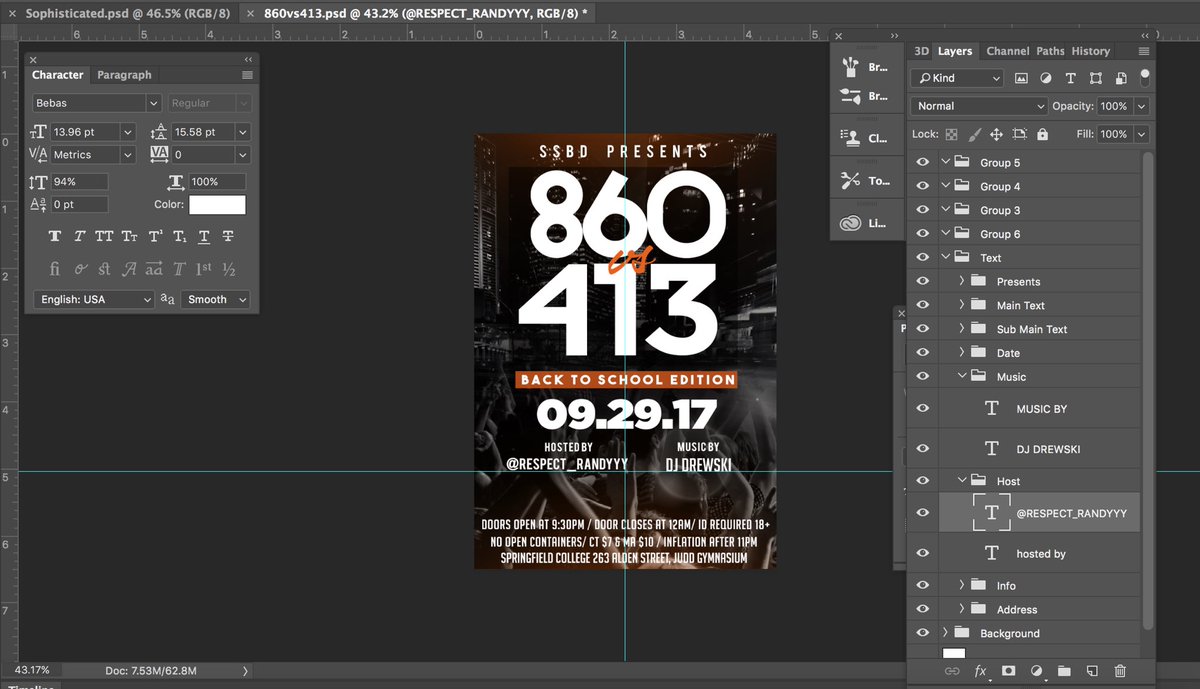The height and width of the screenshot is (689, 1200).
Task: Hide the hosted by text layer
Action: click(x=922, y=553)
